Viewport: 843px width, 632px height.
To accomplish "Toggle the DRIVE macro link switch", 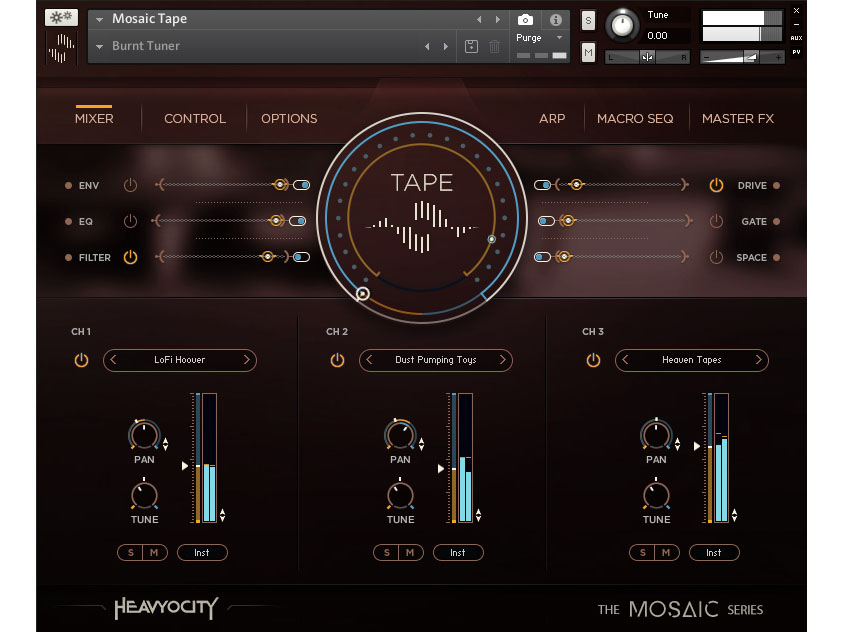I will [x=542, y=185].
